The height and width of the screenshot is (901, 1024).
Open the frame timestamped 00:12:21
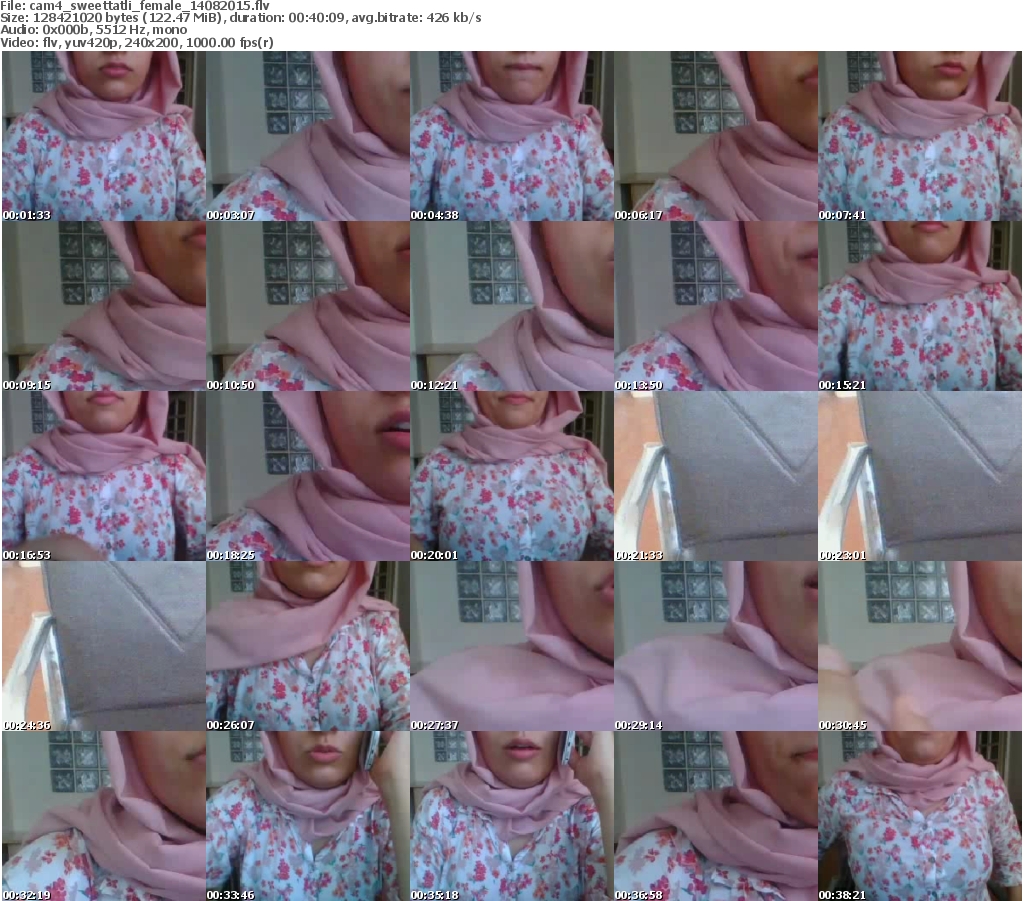[x=511, y=306]
